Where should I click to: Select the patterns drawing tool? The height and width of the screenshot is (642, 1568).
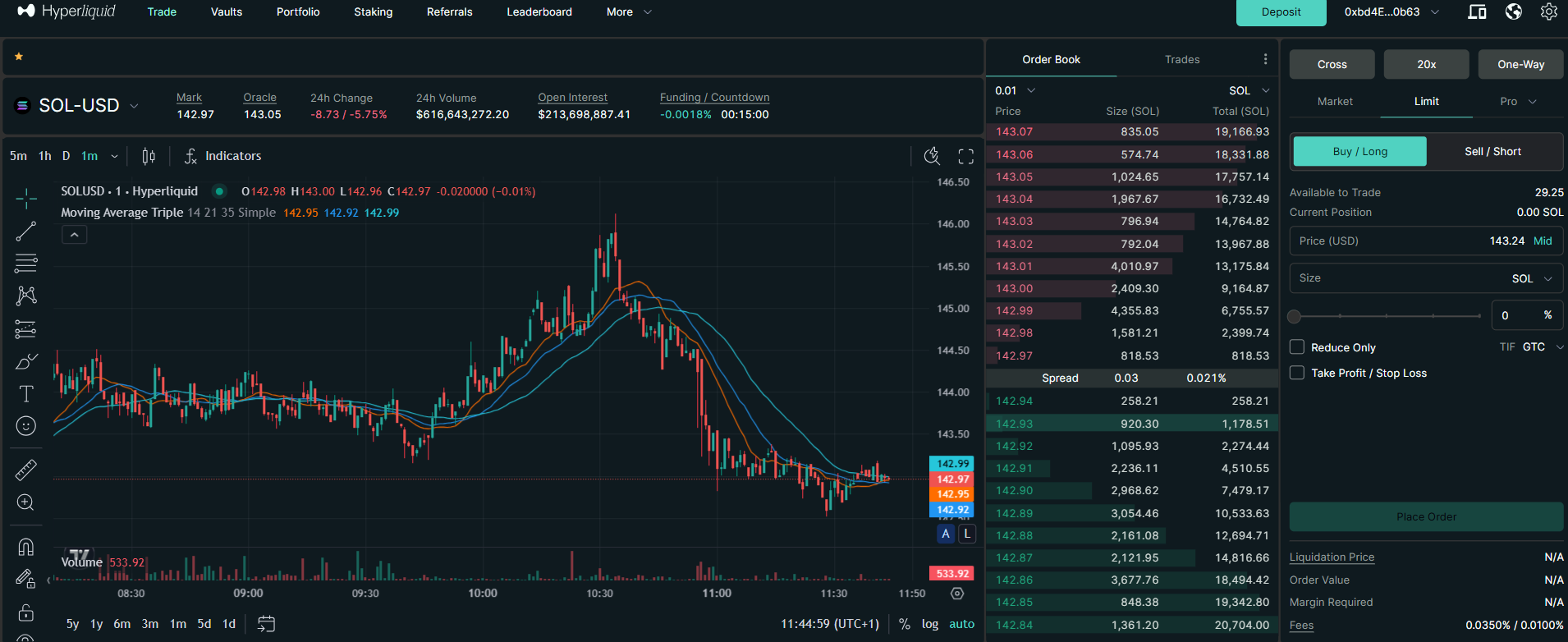click(x=26, y=296)
